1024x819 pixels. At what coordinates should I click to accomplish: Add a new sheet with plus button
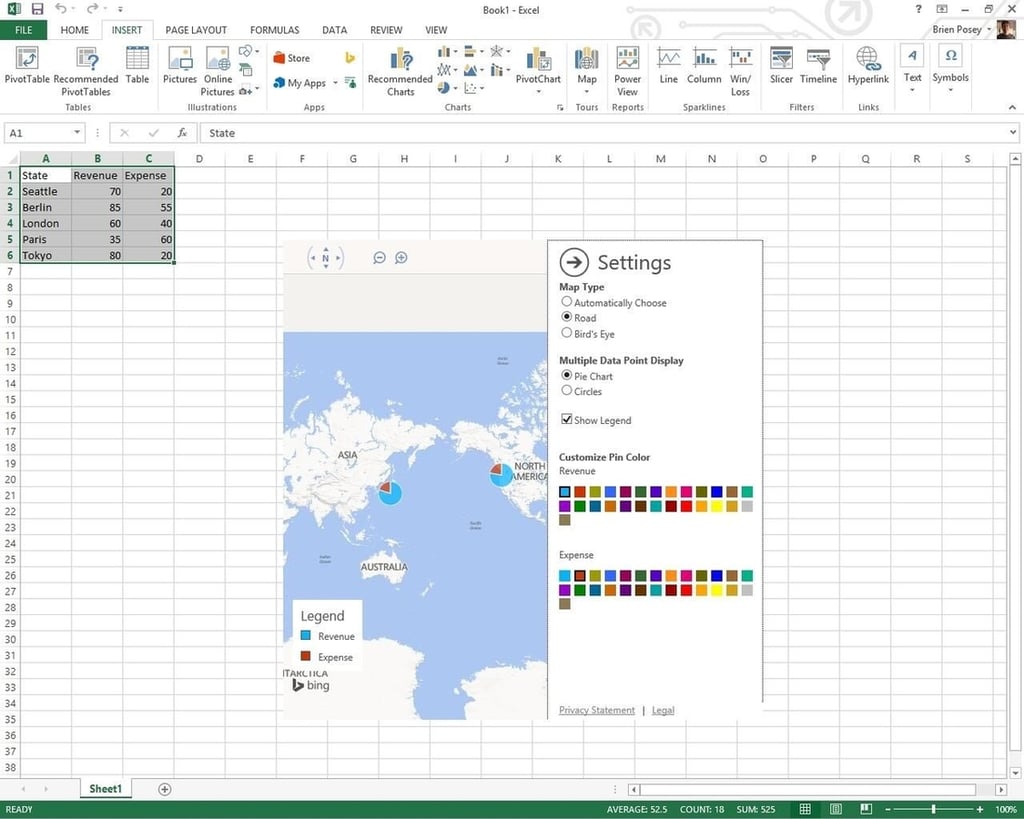[165, 789]
